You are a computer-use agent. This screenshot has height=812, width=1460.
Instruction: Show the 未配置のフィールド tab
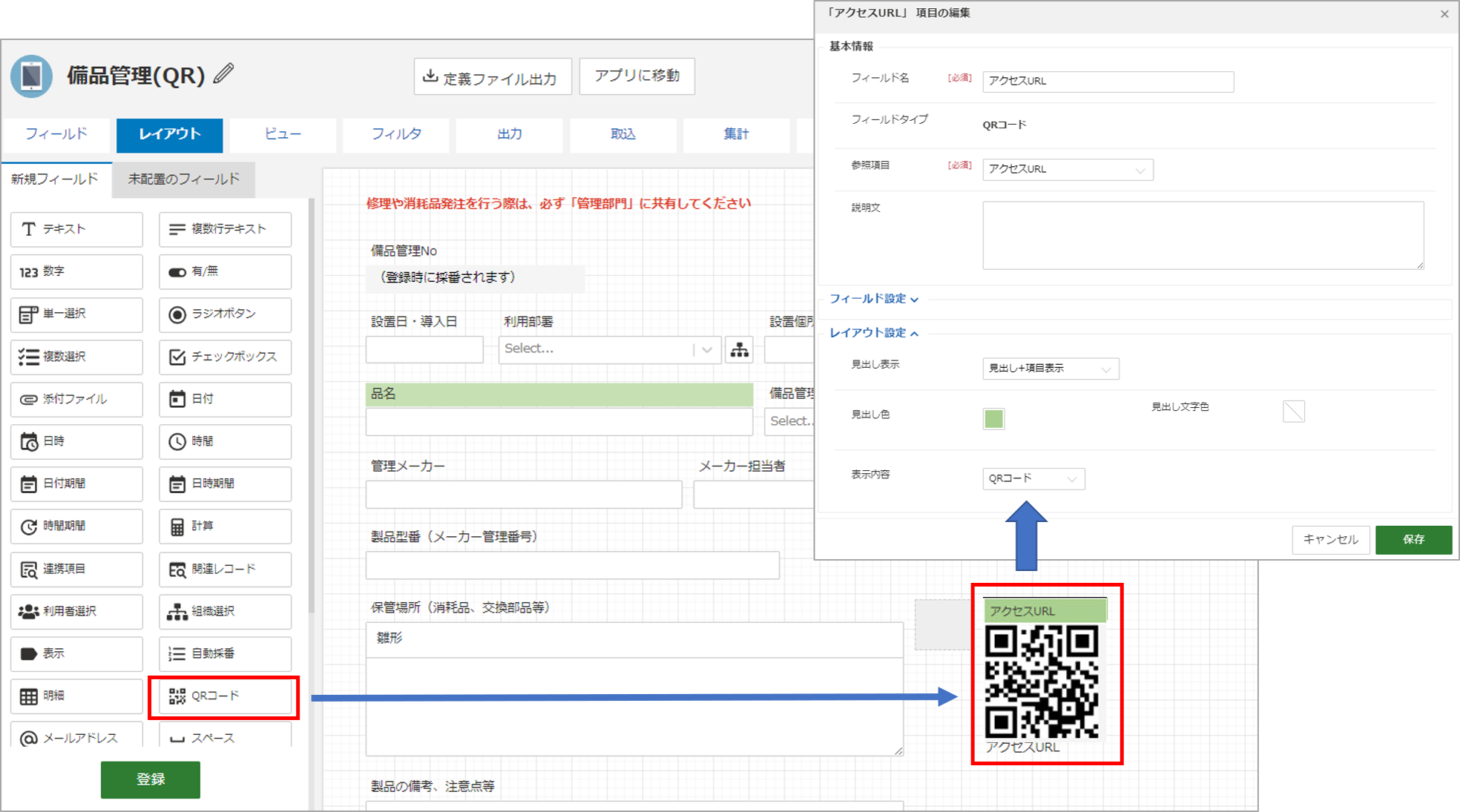click(184, 179)
